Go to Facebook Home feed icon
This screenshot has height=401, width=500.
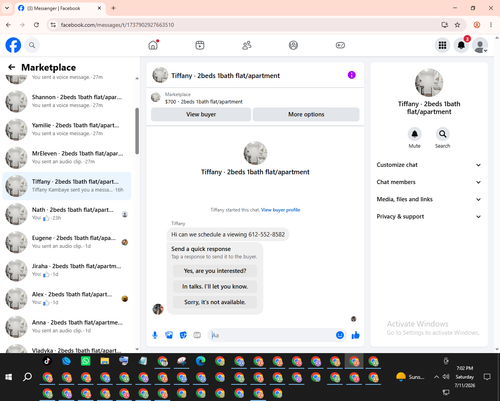[x=153, y=45]
